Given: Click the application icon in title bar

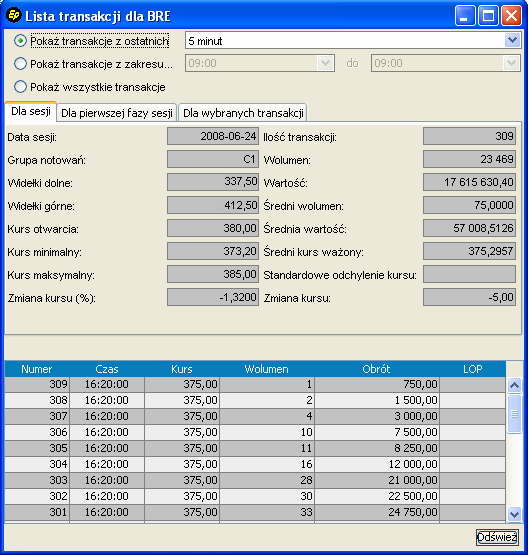Looking at the screenshot, I should tap(14, 16).
